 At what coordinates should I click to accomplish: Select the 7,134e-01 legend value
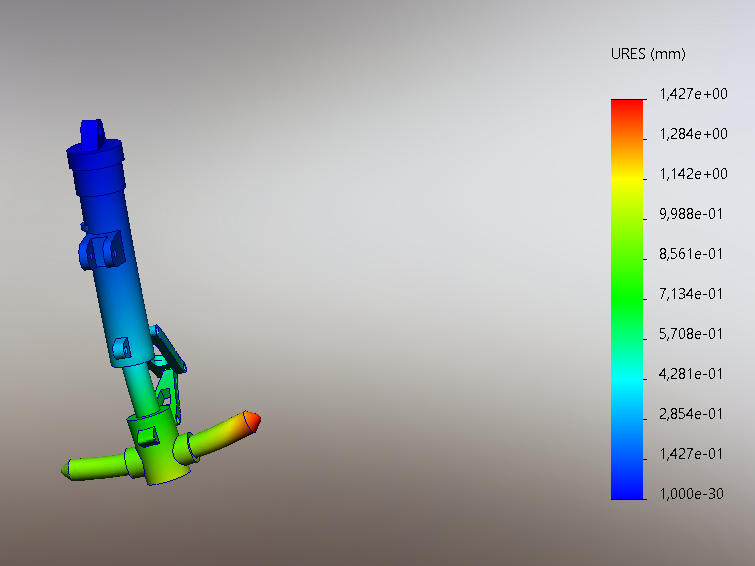(691, 294)
